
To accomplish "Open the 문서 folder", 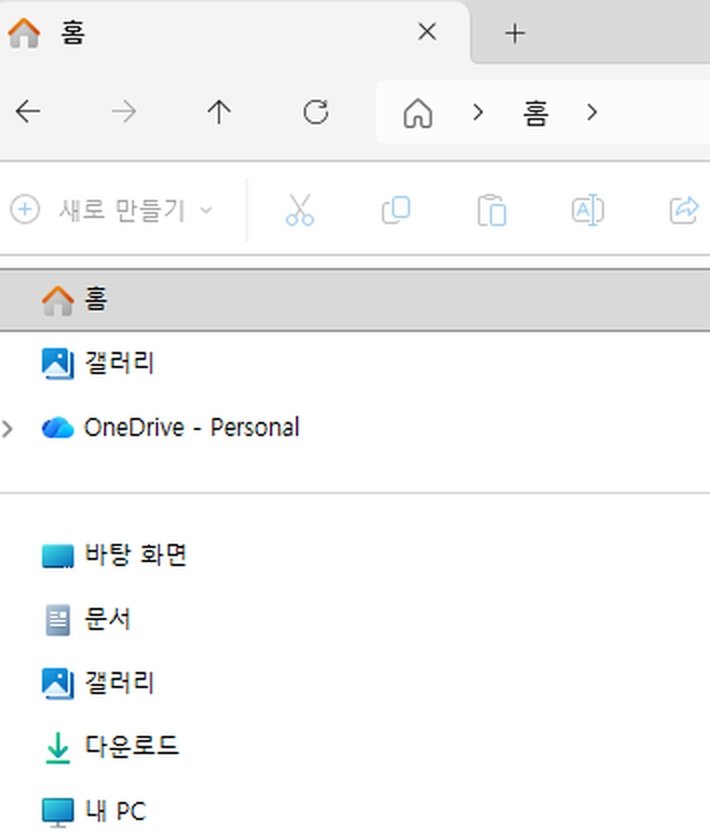I will pos(107,619).
